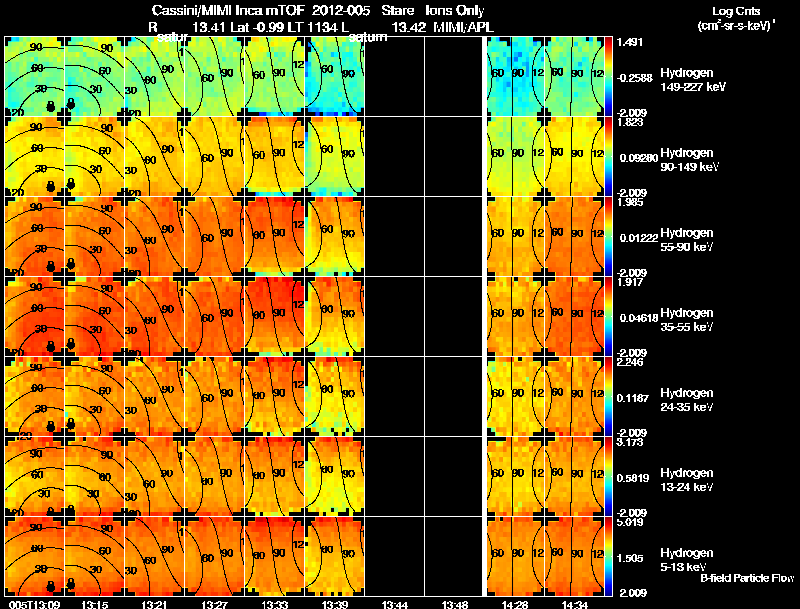
Task: Click the 35-55 keV color bar
Action: click(608, 317)
